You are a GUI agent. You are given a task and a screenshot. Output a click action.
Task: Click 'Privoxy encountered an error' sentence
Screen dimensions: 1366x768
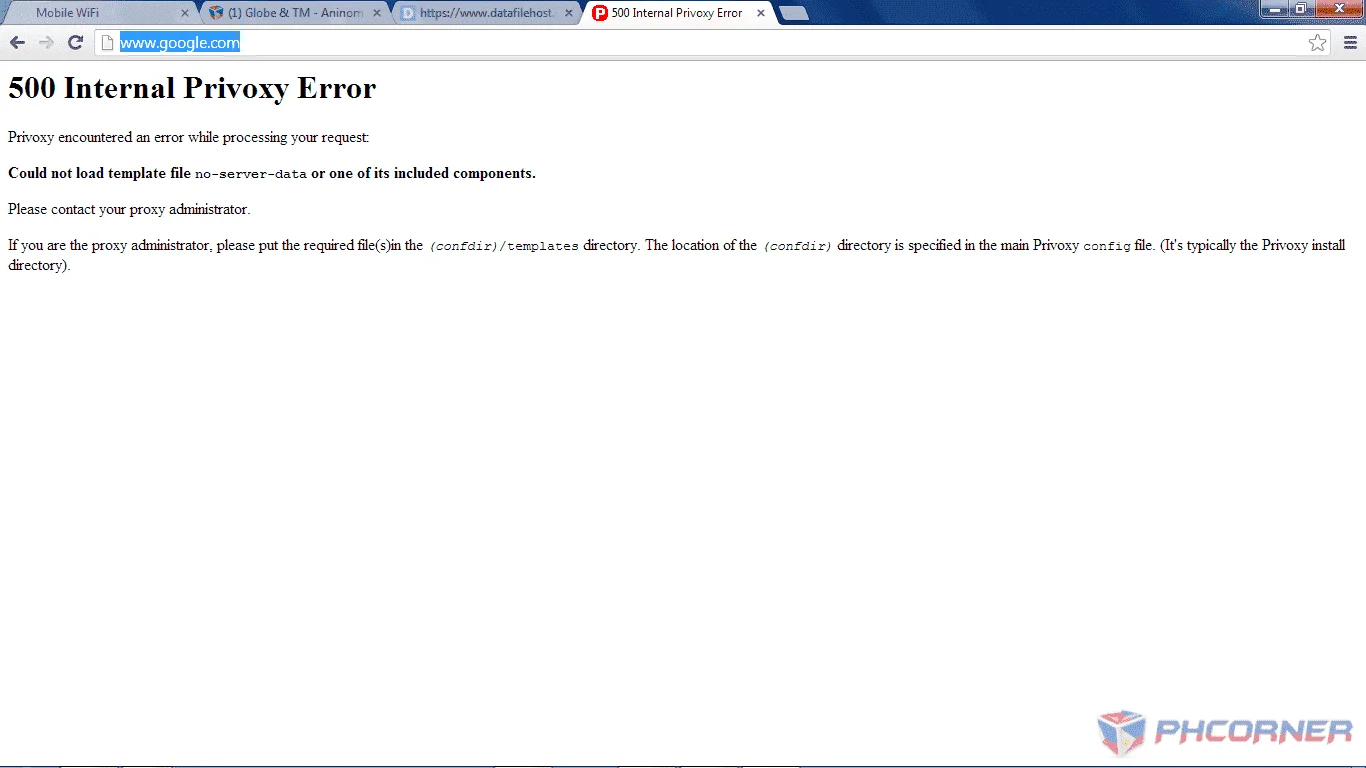point(189,137)
